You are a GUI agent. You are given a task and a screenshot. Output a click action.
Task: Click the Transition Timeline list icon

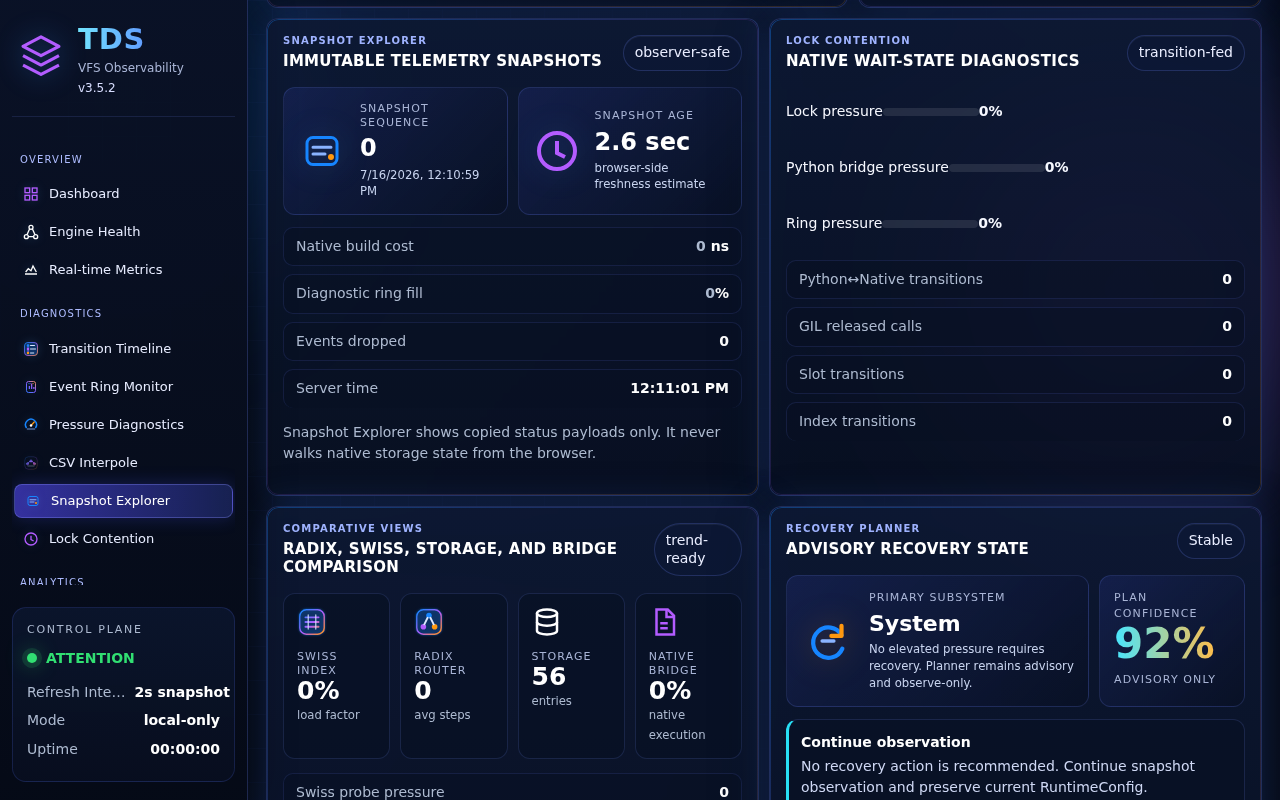coord(31,349)
